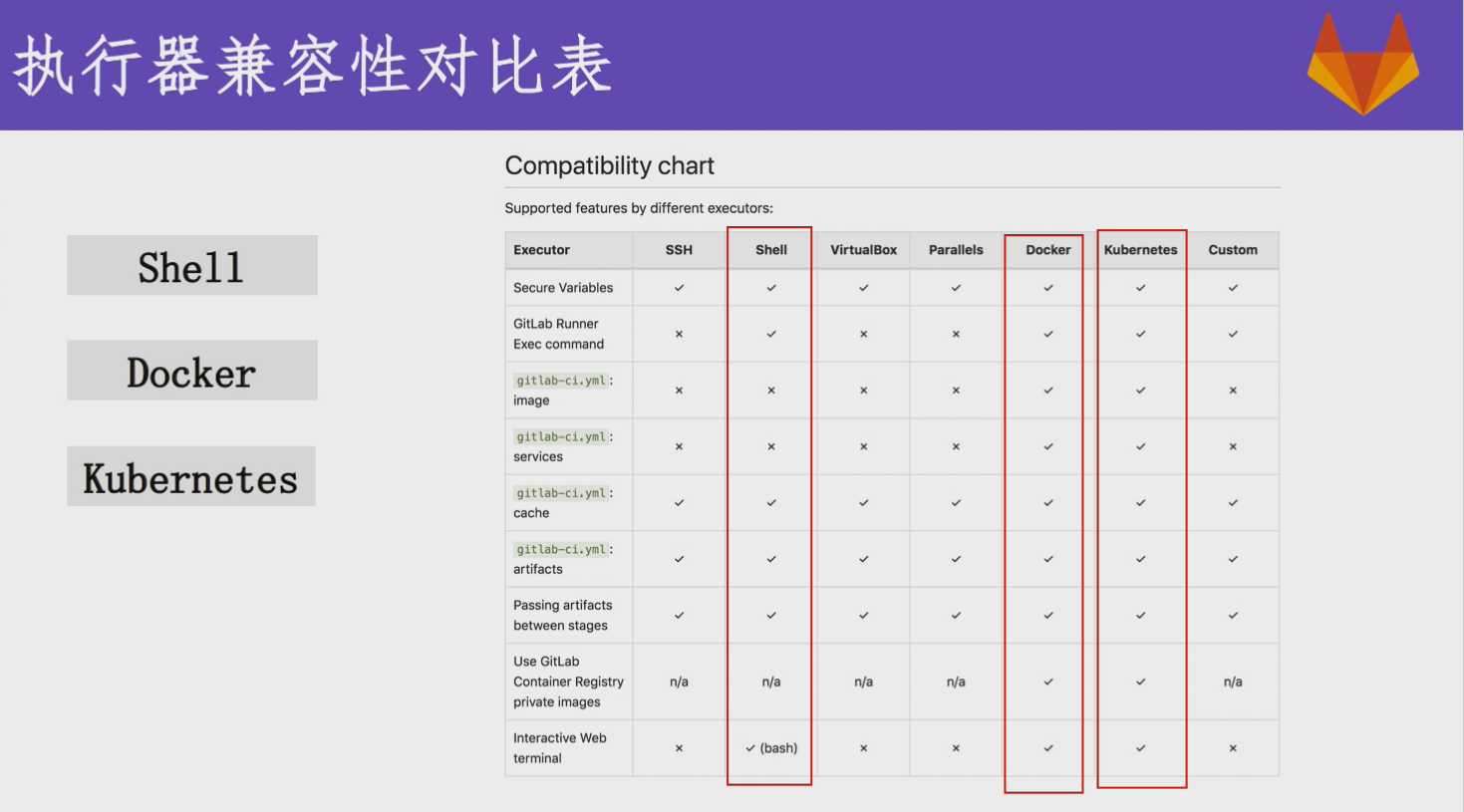Click the Kubernetes checkmark in the services row
This screenshot has width=1464, height=812.
coord(1140,446)
